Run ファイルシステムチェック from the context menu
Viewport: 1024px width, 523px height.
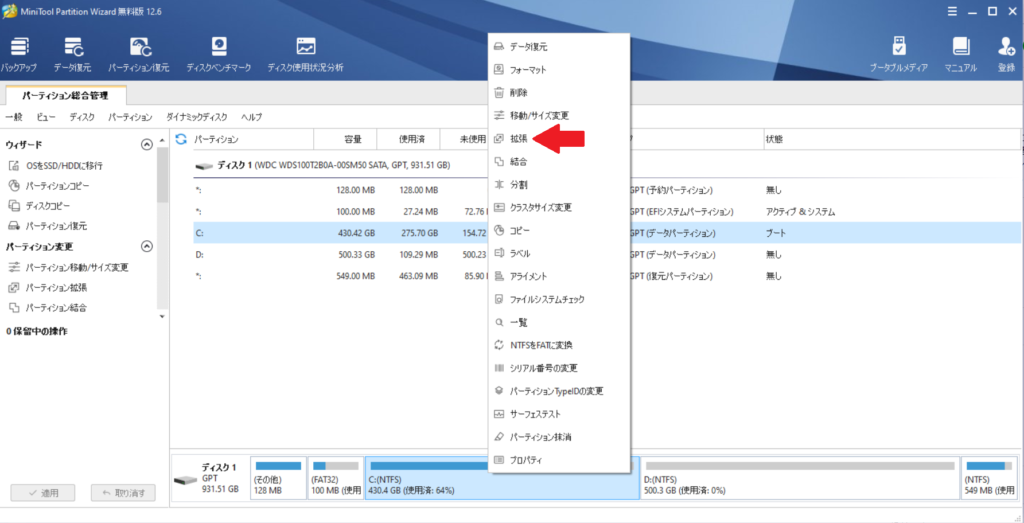558,300
